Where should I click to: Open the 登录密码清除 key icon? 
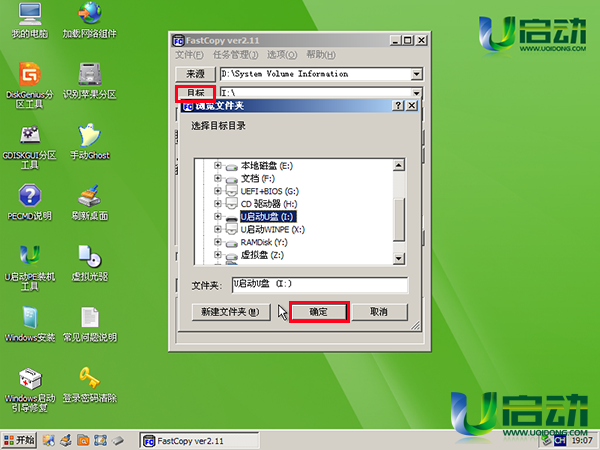click(x=90, y=385)
